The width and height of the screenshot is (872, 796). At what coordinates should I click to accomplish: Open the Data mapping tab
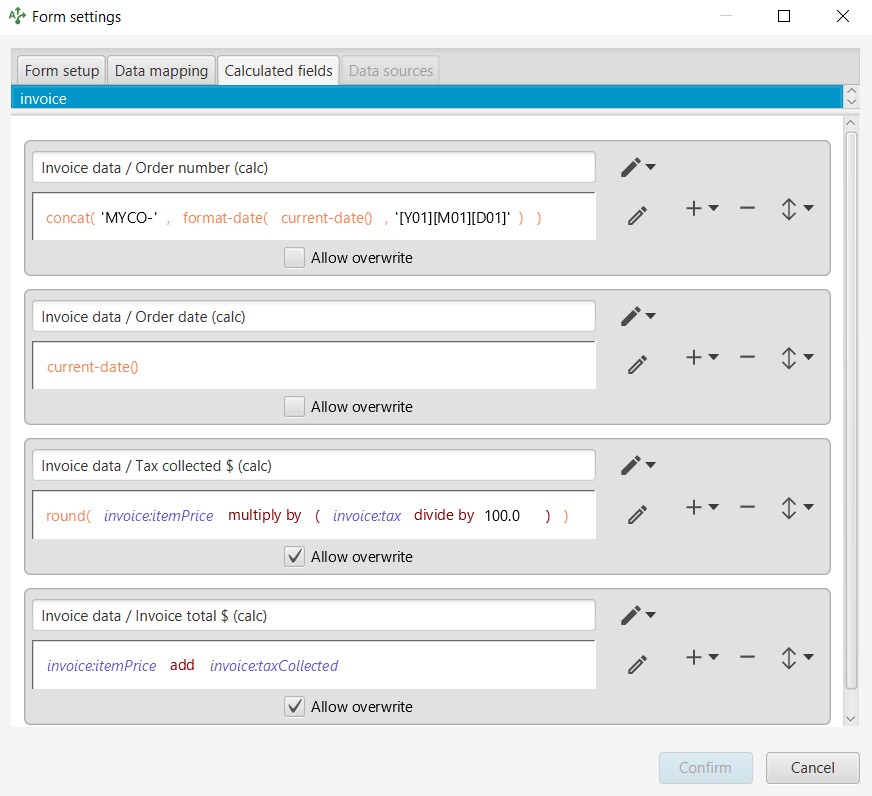coord(161,71)
